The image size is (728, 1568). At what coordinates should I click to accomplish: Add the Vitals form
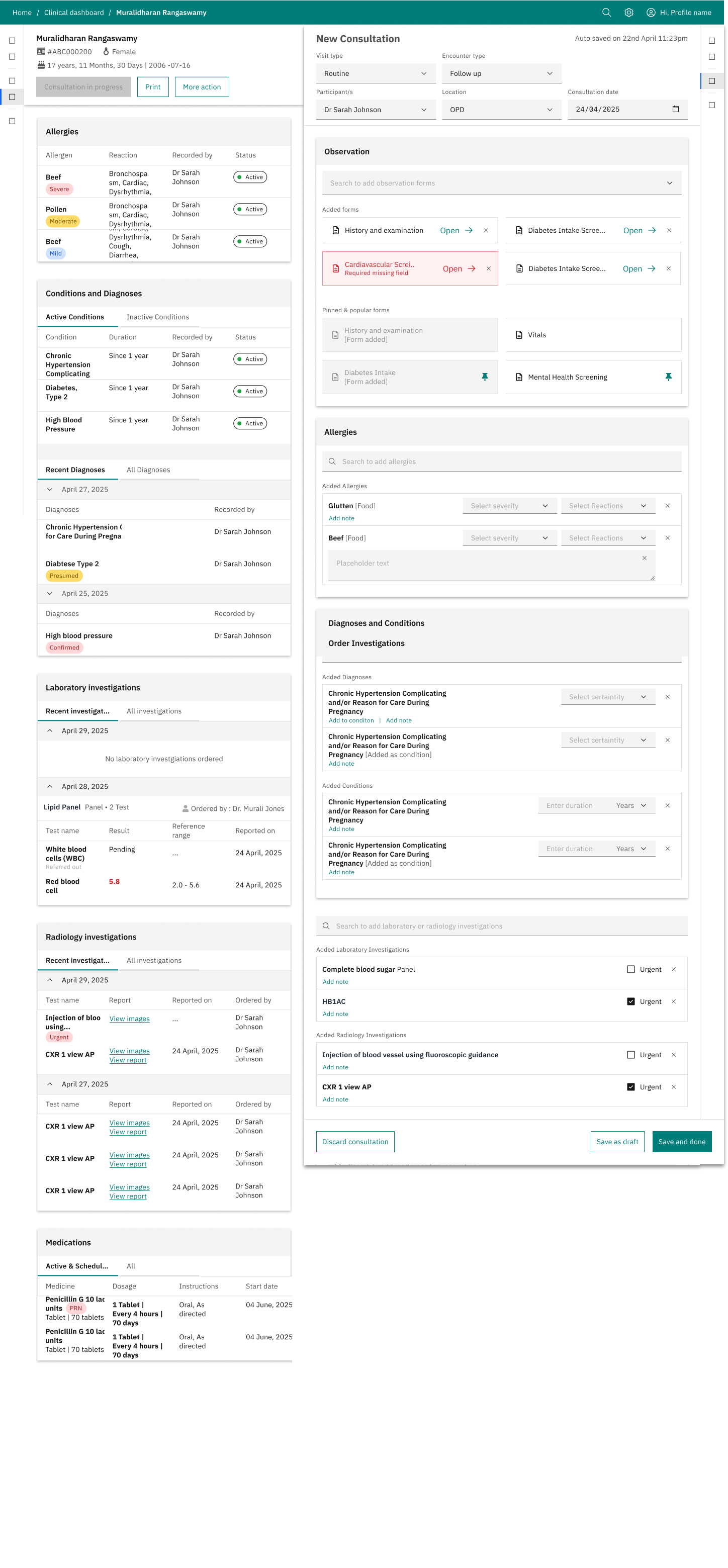(x=593, y=335)
